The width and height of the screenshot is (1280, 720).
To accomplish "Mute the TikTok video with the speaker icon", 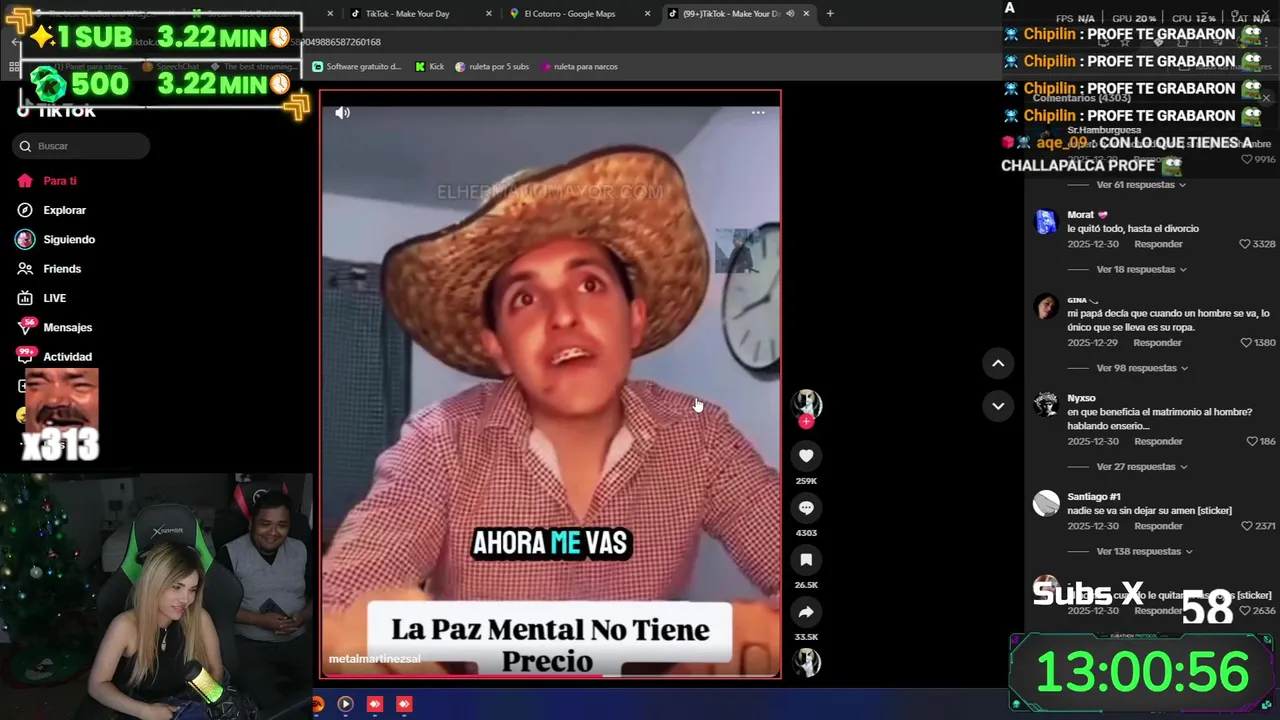I will click(x=342, y=113).
